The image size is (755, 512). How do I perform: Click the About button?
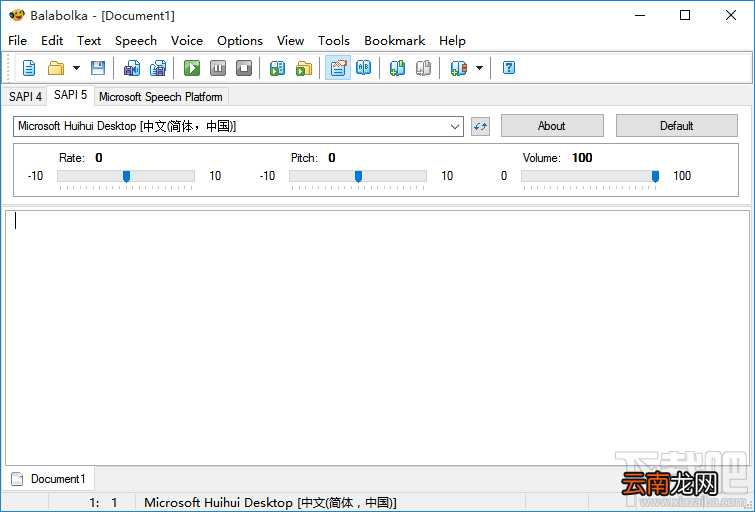(552, 126)
